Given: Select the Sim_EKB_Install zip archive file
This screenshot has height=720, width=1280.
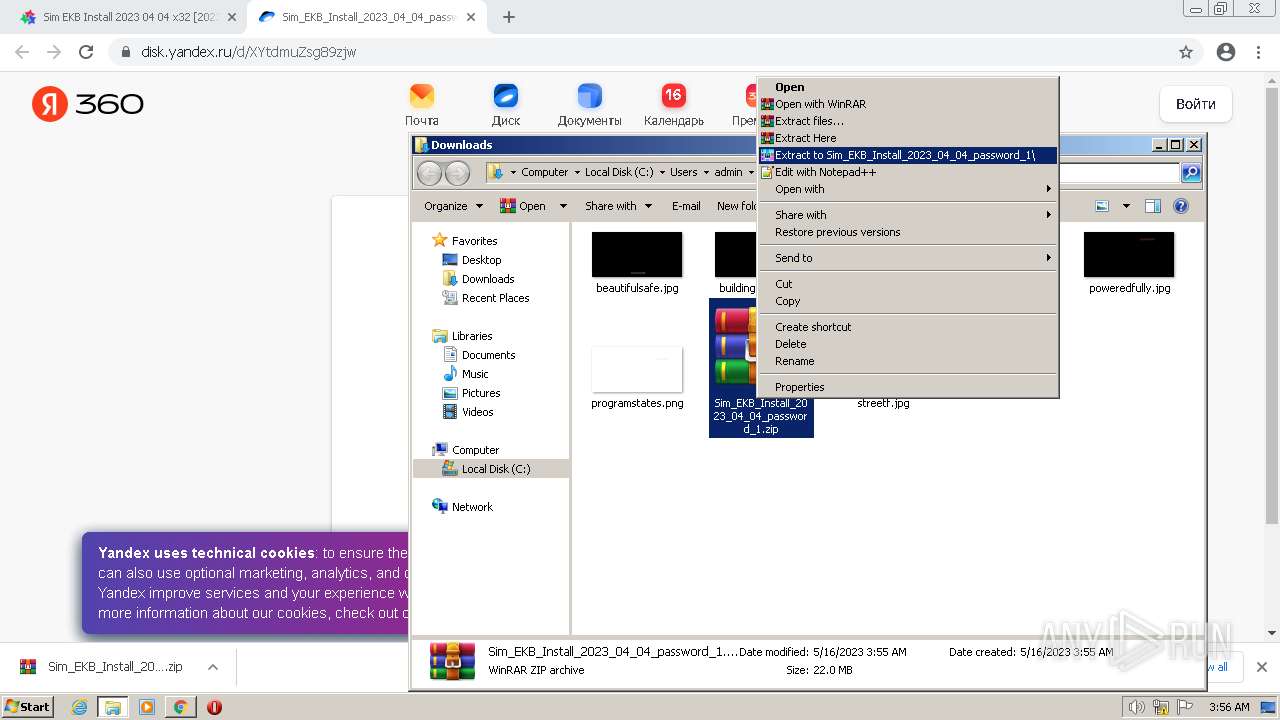Looking at the screenshot, I should click(x=761, y=368).
